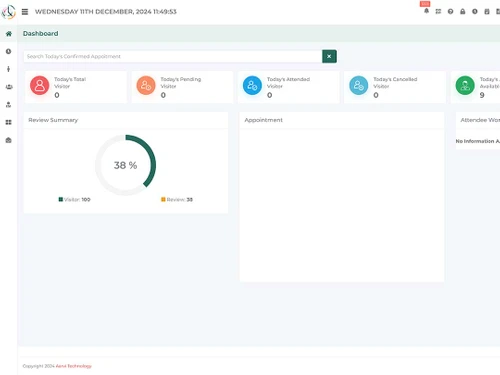Image resolution: width=500 pixels, height=375 pixels.
Task: Toggle the hamburger menu in the header
Action: 25,12
